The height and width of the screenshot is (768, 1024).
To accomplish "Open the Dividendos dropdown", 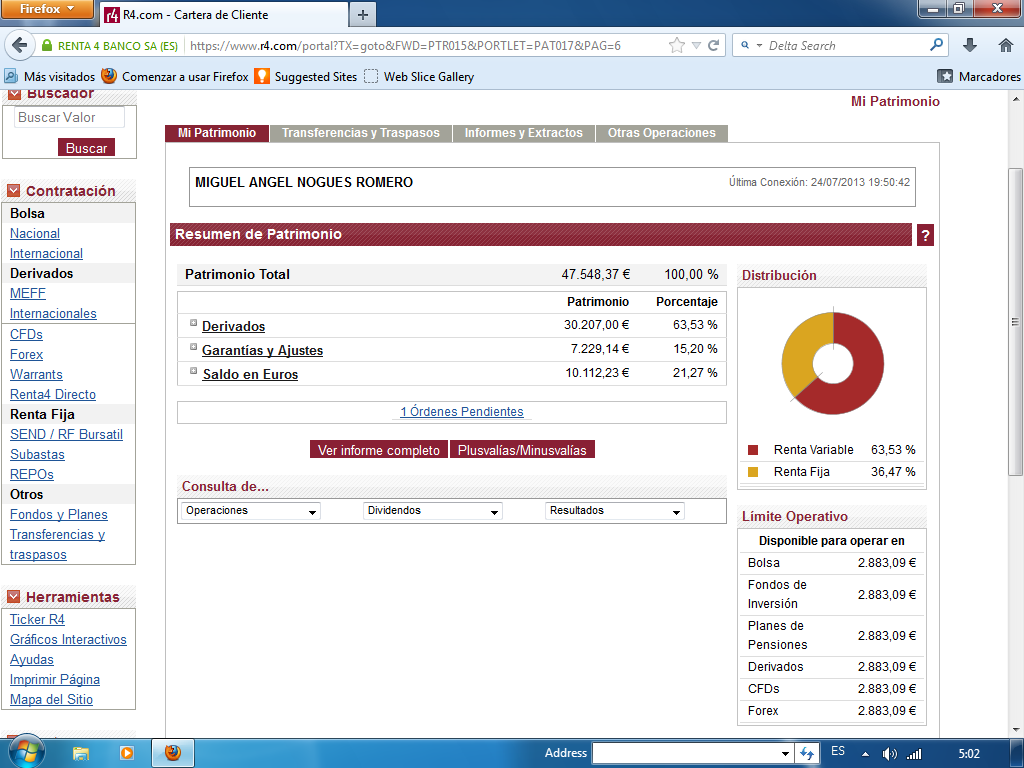I will [x=433, y=511].
